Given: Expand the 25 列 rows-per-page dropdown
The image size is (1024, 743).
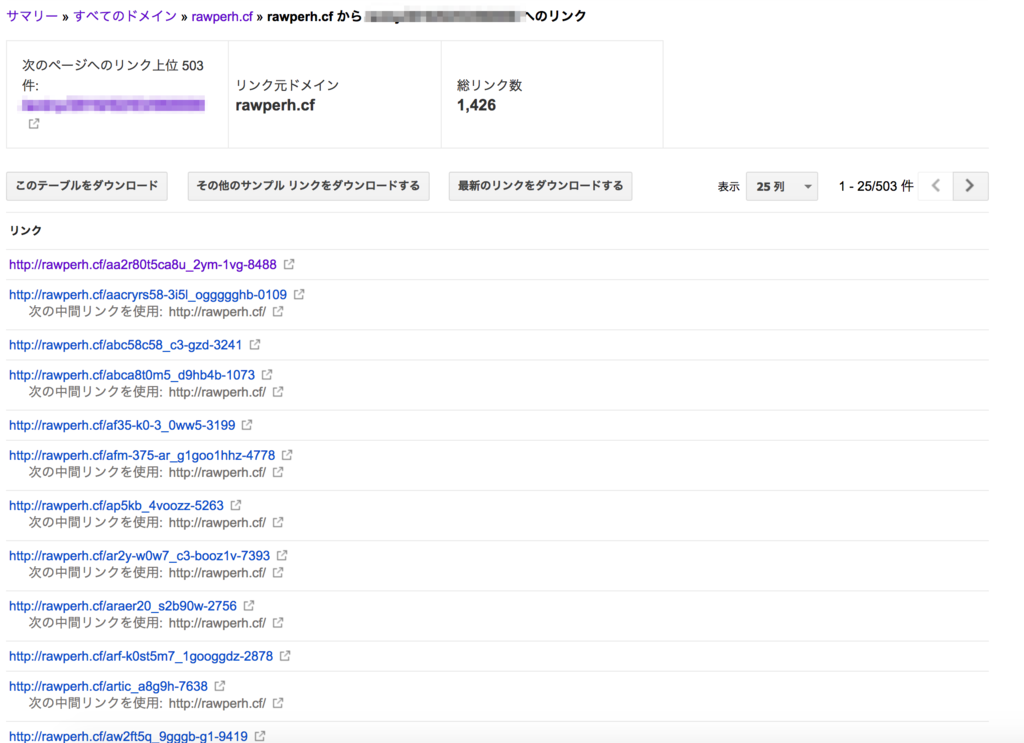Looking at the screenshot, I should [781, 186].
